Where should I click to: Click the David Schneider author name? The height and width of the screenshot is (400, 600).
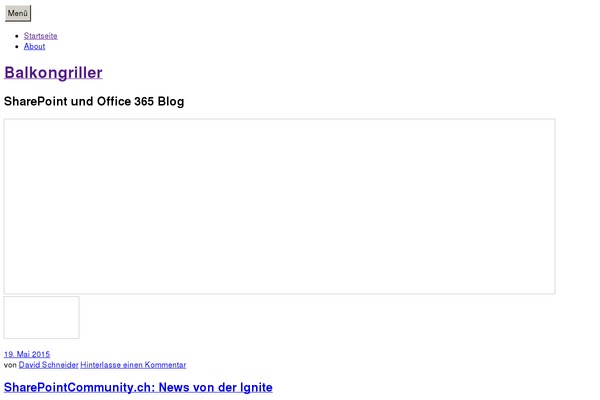(49, 365)
